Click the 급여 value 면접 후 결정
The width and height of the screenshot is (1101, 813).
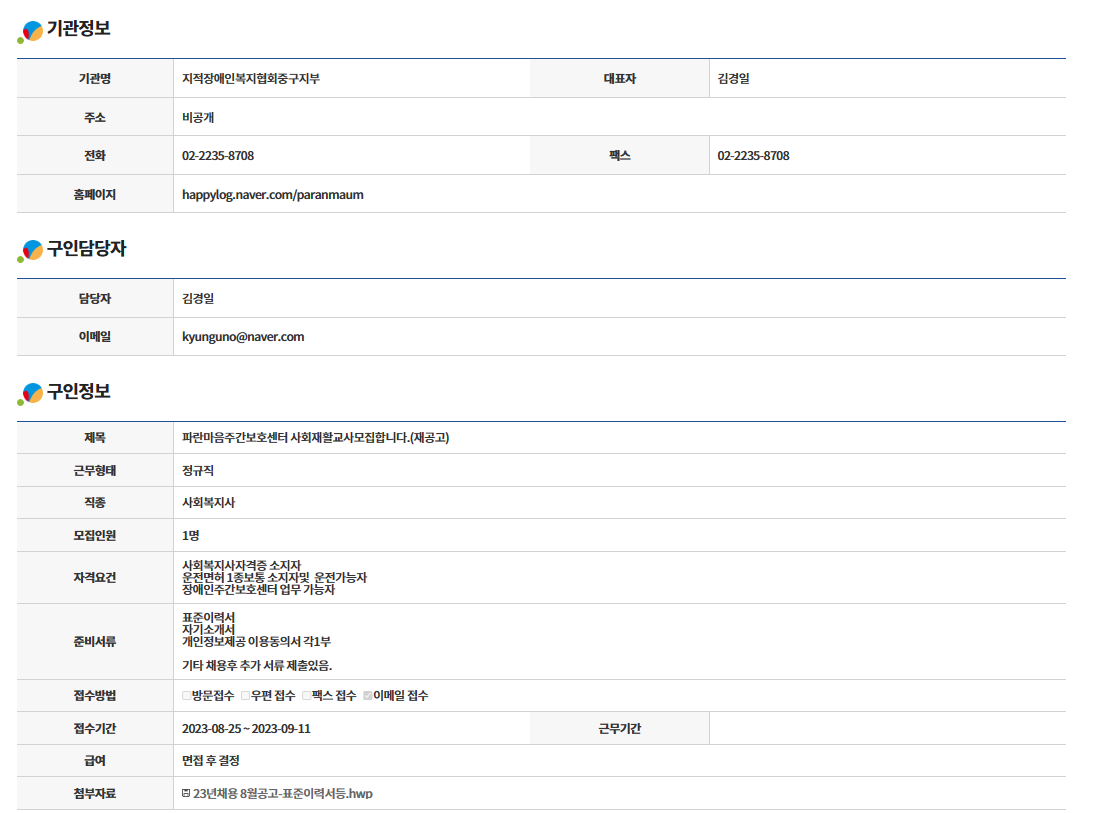(x=210, y=761)
